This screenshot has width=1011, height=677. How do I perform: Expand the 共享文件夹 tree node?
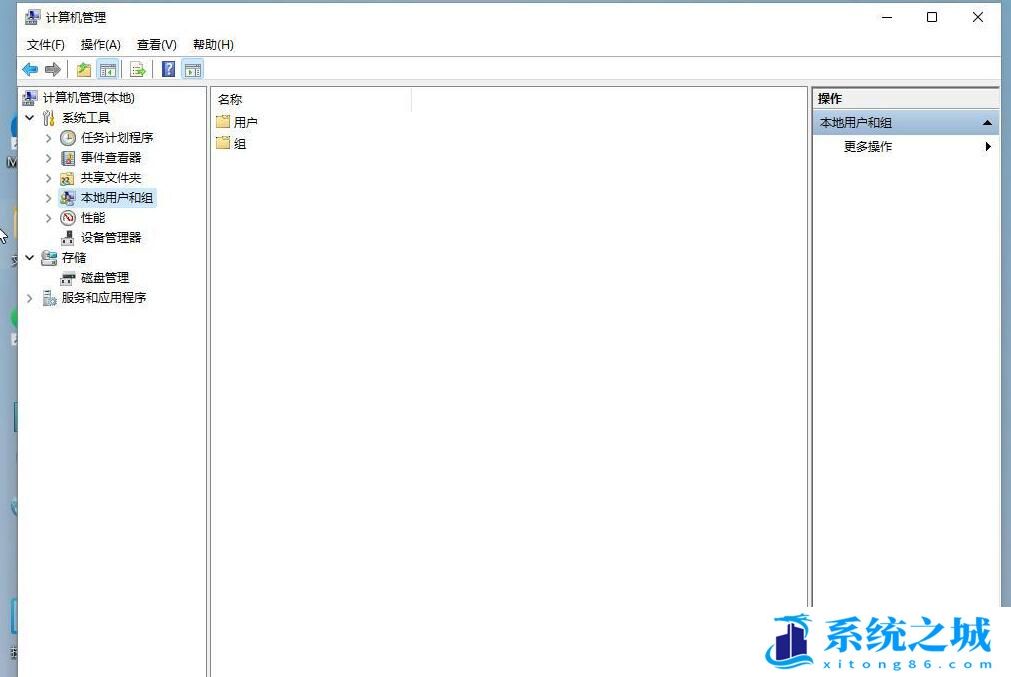pyautogui.click(x=48, y=178)
